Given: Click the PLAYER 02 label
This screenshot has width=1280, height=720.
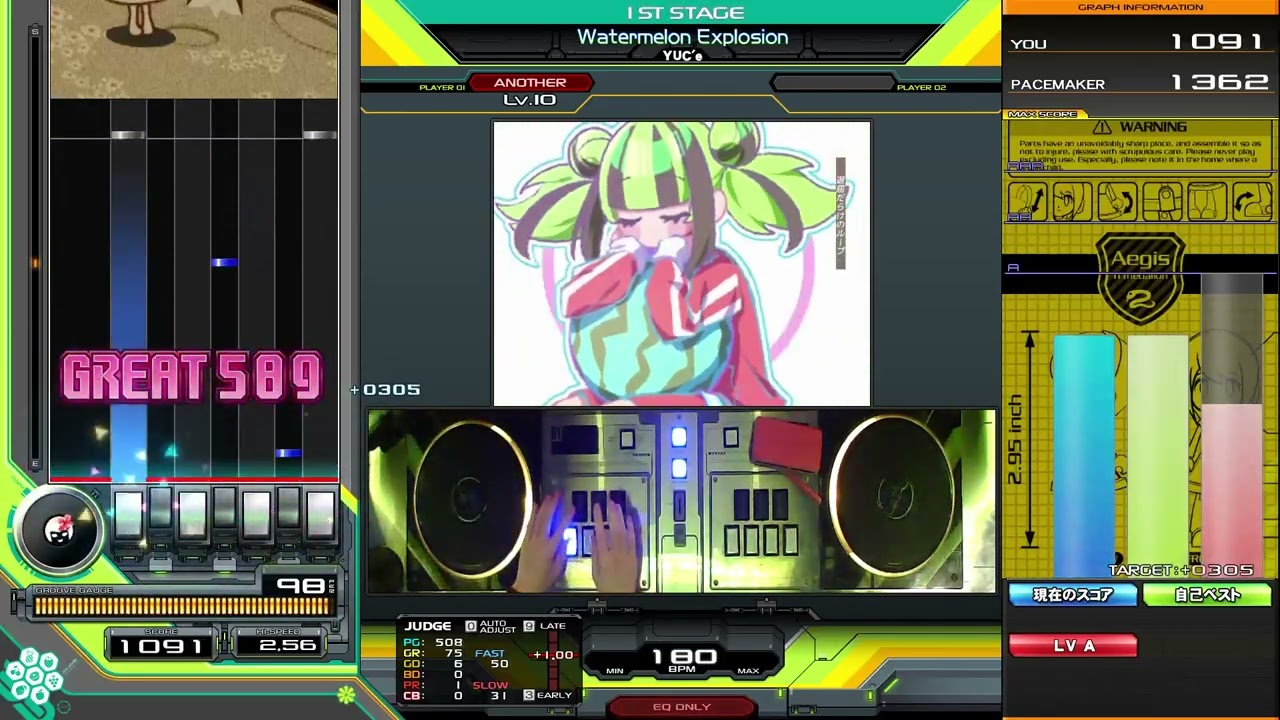Looking at the screenshot, I should (921, 88).
